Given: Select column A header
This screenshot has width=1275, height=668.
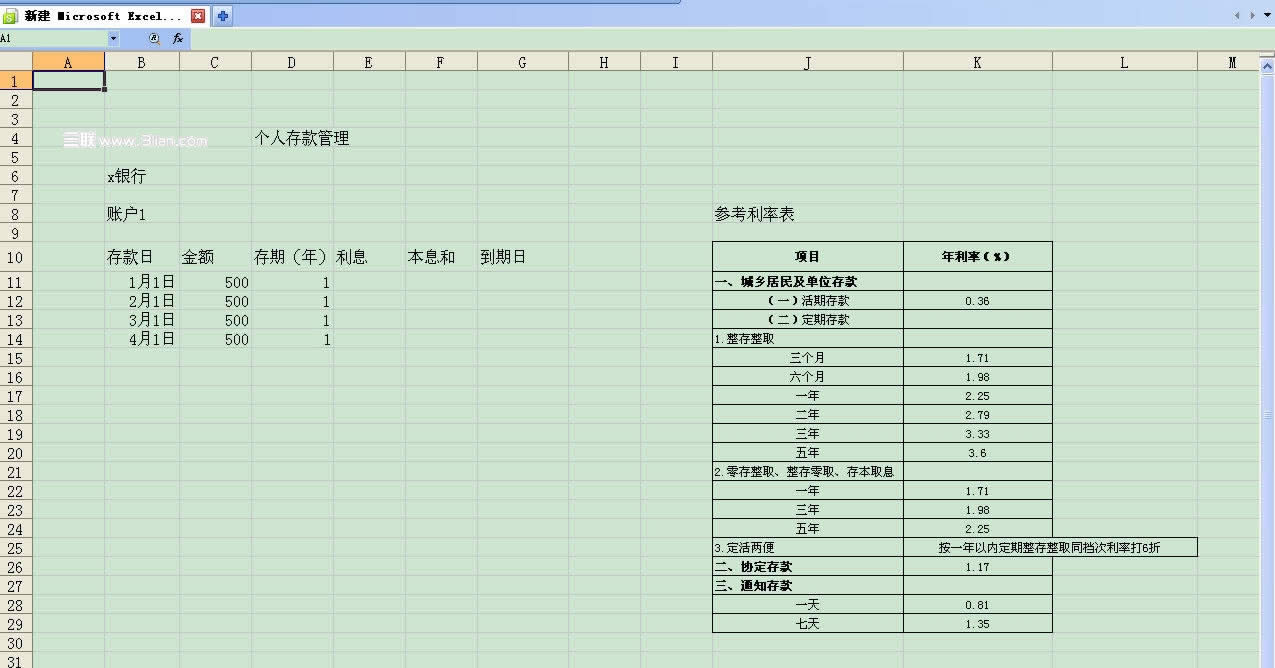Looking at the screenshot, I should click(x=68, y=62).
